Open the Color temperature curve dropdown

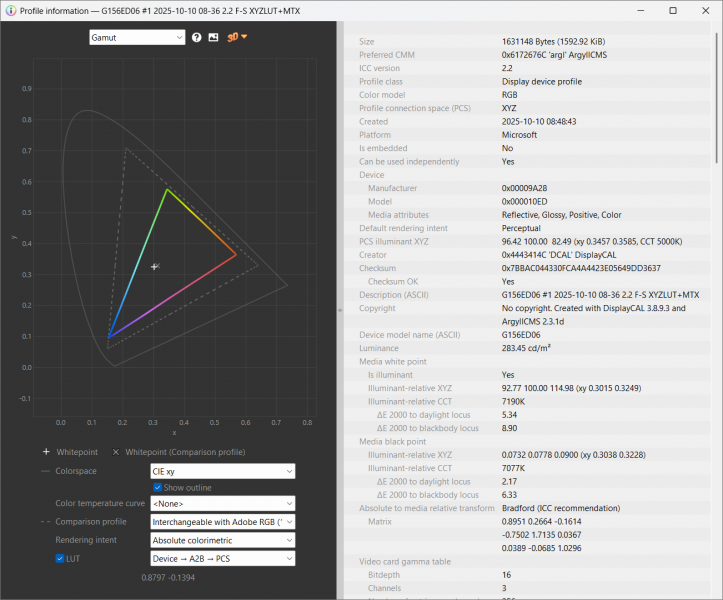(222, 504)
